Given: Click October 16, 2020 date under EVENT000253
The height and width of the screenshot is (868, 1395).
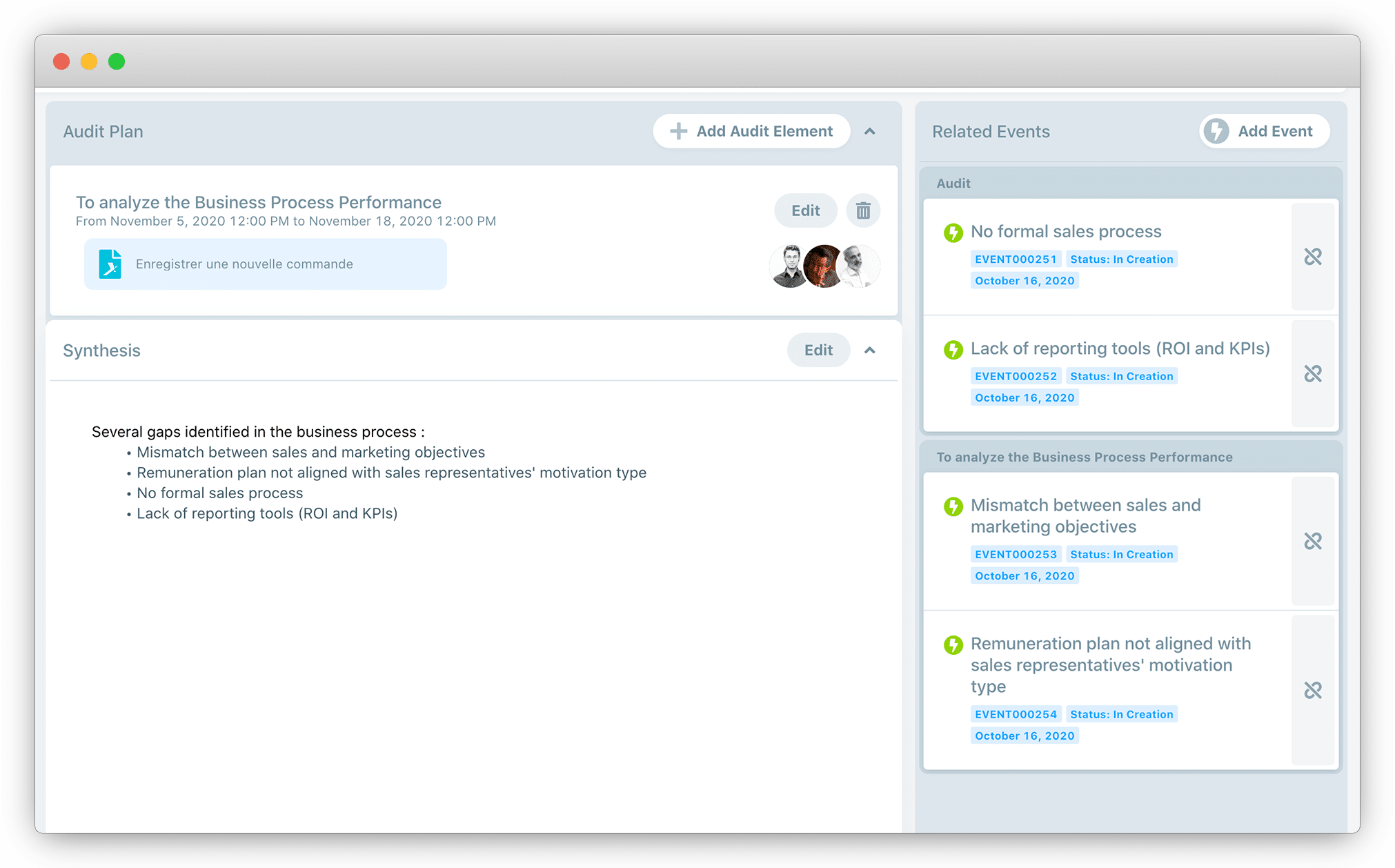Looking at the screenshot, I should (x=1025, y=575).
